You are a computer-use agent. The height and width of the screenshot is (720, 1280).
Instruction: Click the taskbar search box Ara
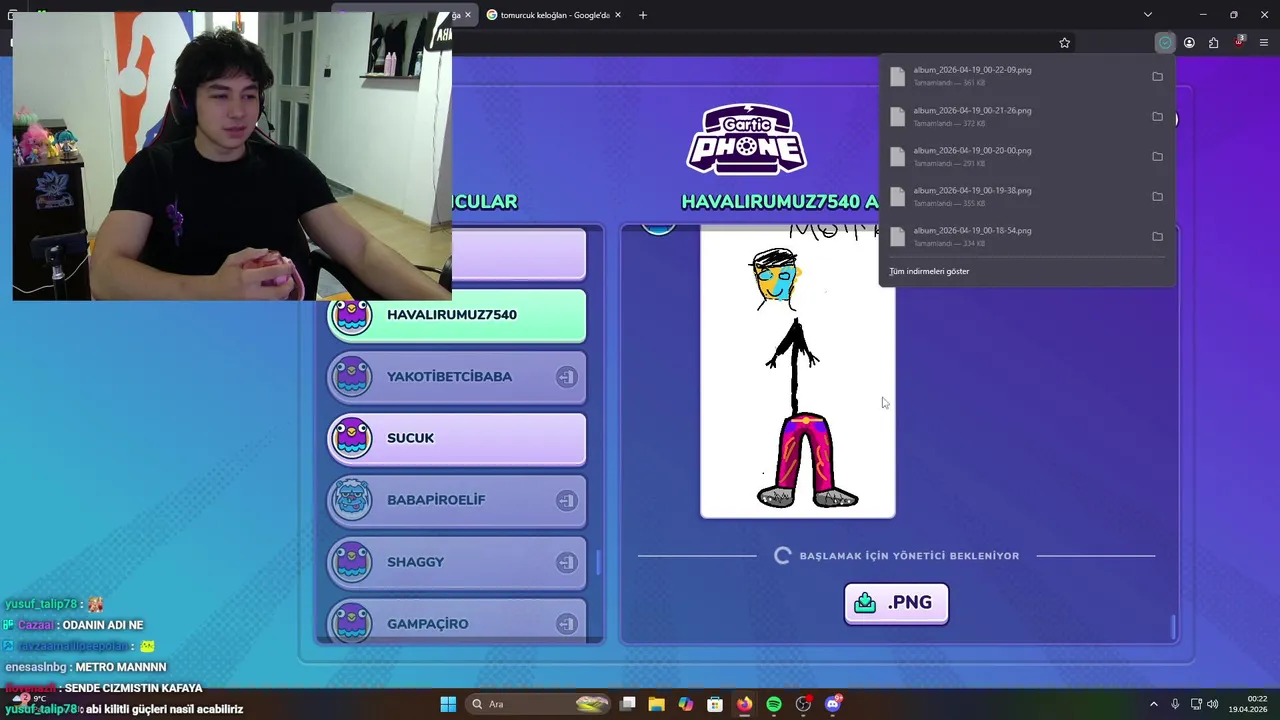coord(539,704)
